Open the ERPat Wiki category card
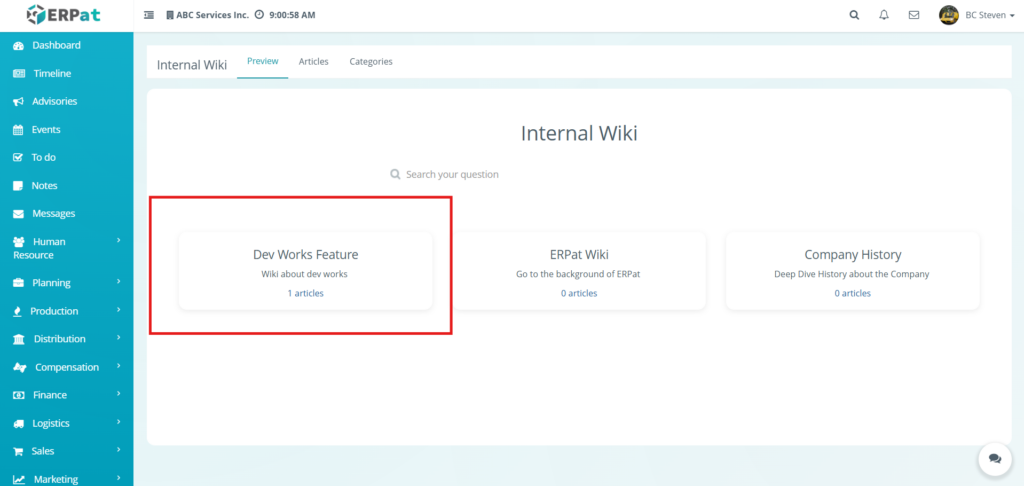1024x486 pixels. [579, 272]
